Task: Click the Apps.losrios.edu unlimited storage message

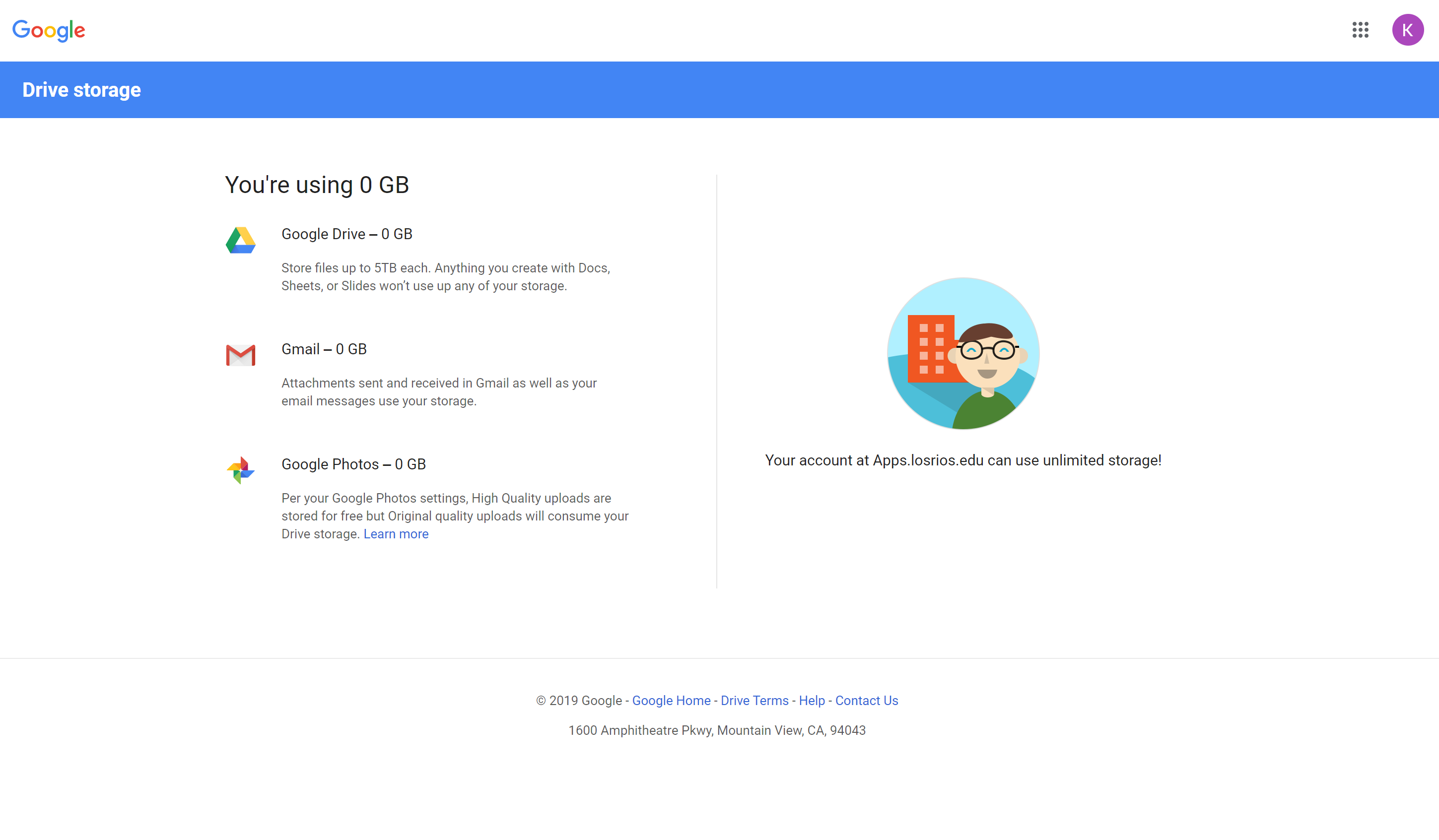Action: 963,460
